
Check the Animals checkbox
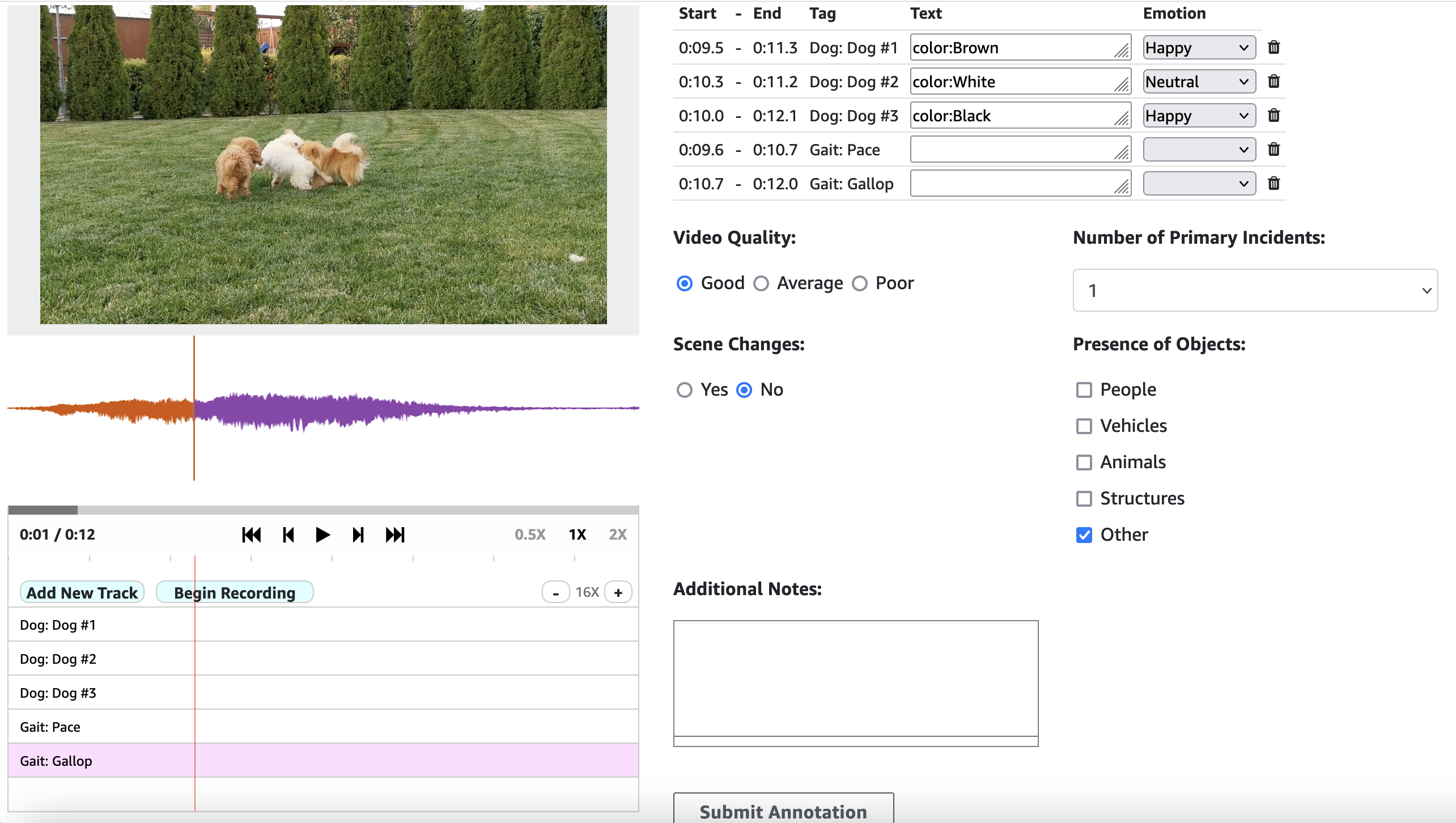pos(1084,463)
